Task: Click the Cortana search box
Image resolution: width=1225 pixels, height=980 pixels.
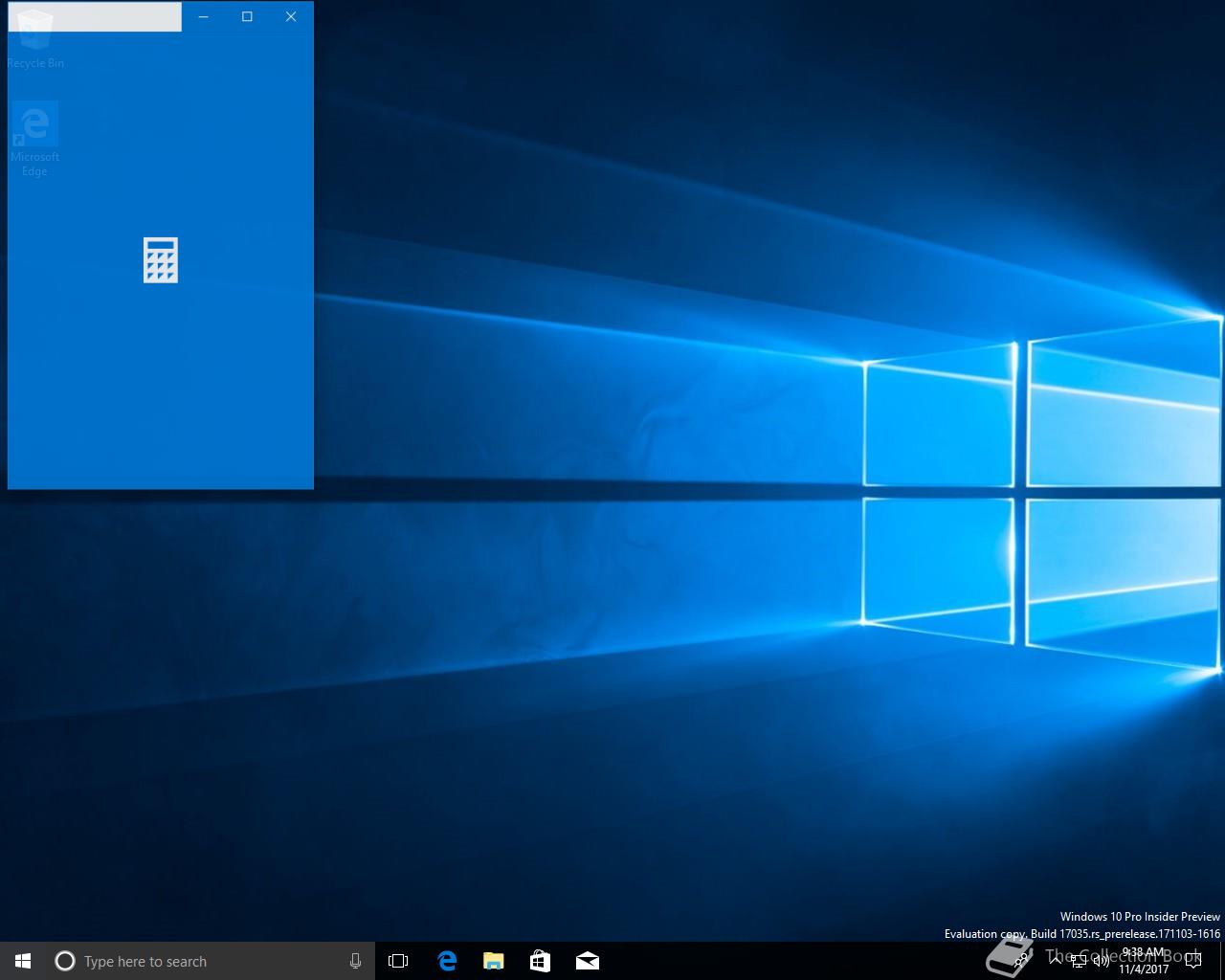Action: tap(211, 961)
